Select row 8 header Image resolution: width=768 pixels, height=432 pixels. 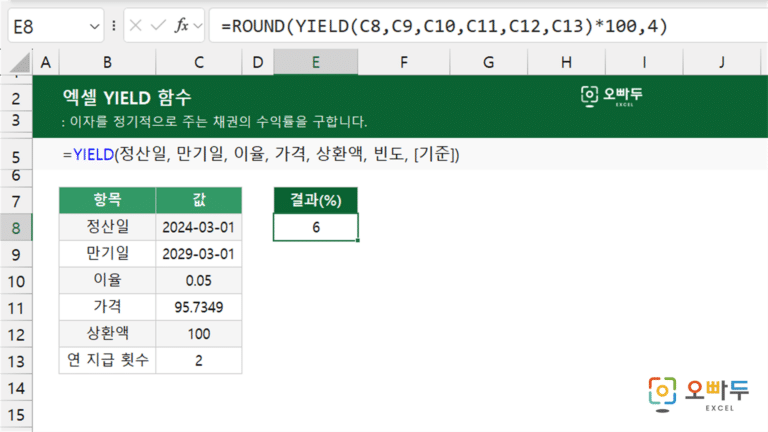point(16,228)
